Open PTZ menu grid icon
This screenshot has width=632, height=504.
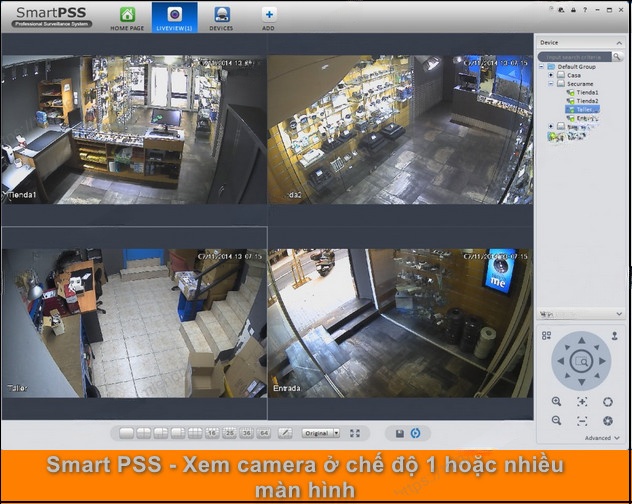(546, 335)
